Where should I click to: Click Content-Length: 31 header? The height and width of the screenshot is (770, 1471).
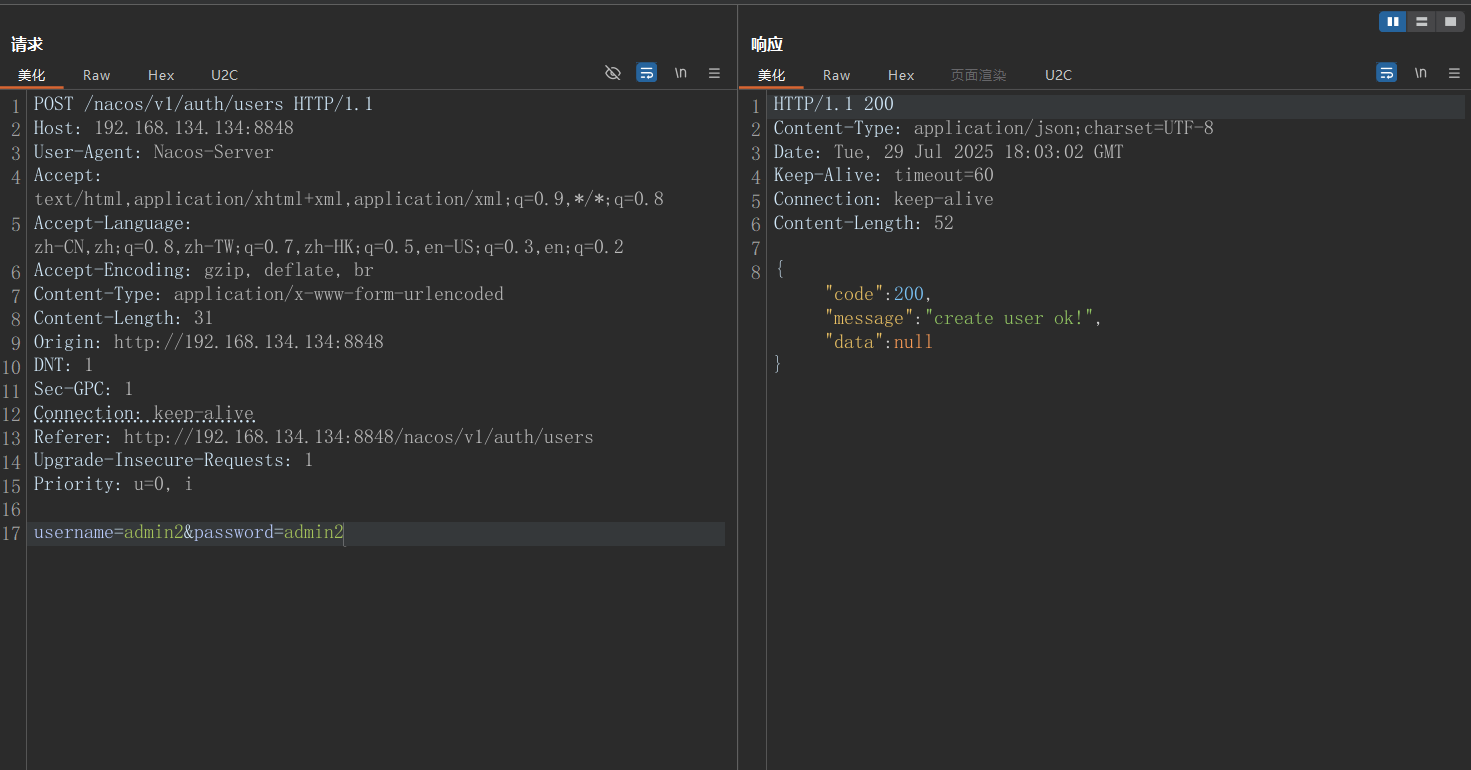coord(123,318)
